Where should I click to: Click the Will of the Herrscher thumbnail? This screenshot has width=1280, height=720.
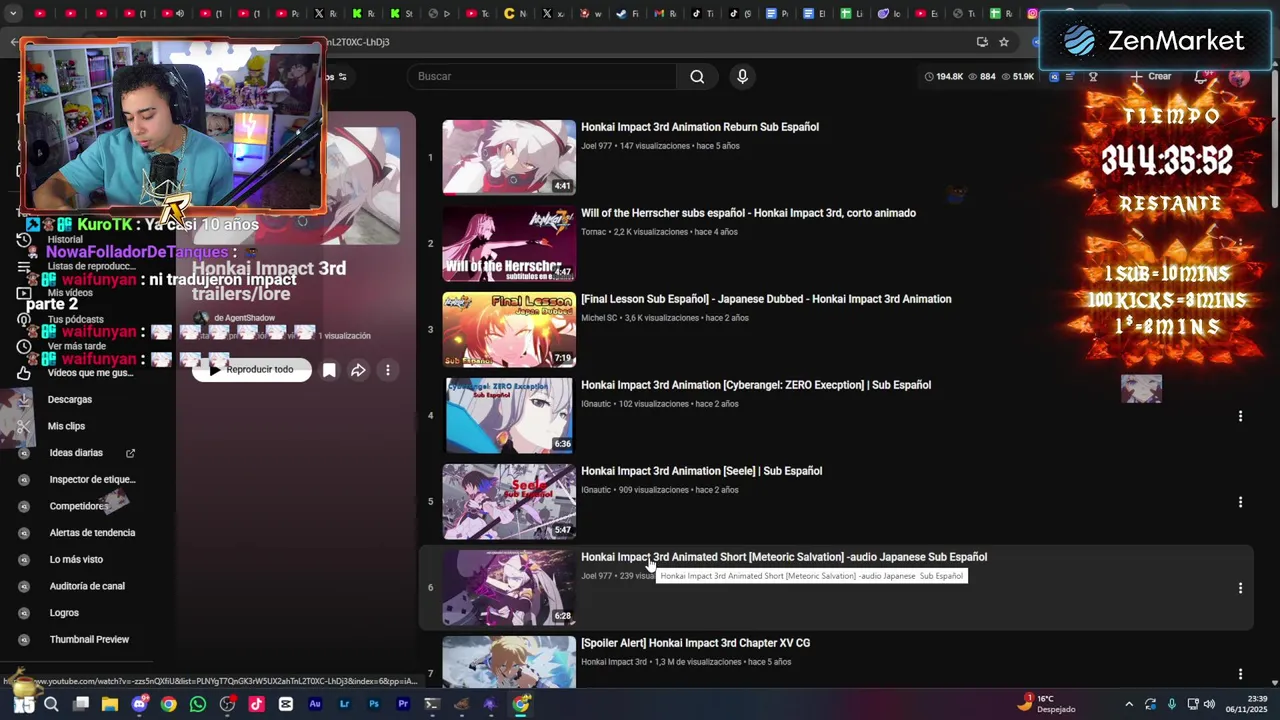click(x=509, y=243)
